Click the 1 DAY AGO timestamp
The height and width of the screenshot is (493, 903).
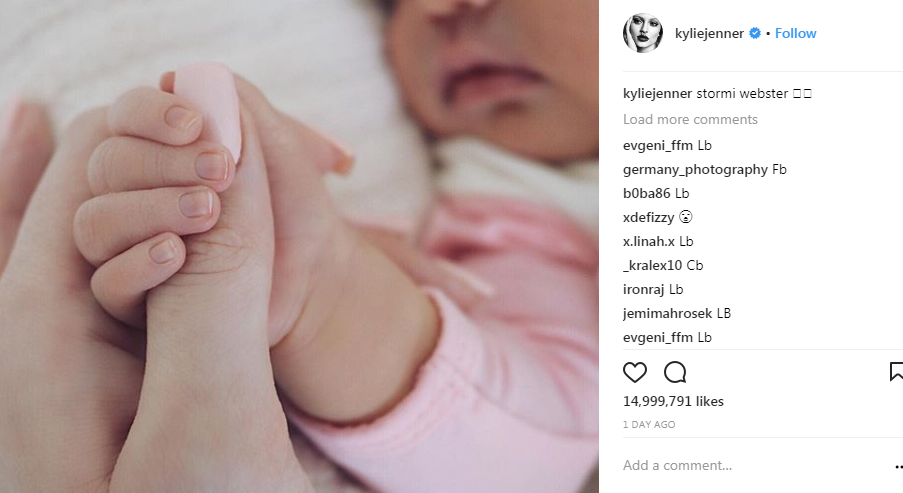649,424
